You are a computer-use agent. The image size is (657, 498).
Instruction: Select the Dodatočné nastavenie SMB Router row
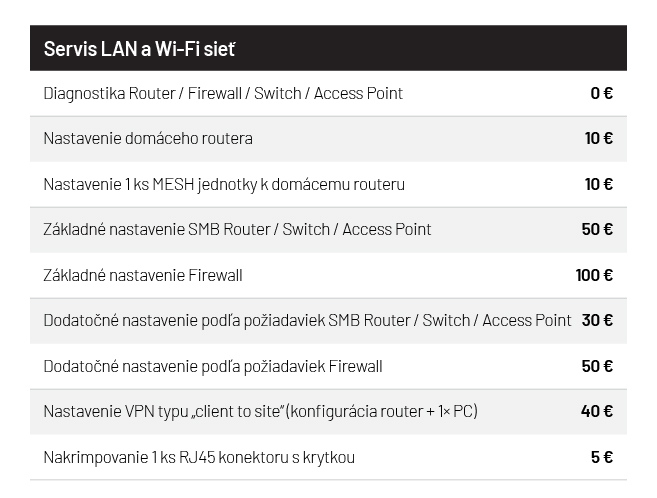point(328,321)
